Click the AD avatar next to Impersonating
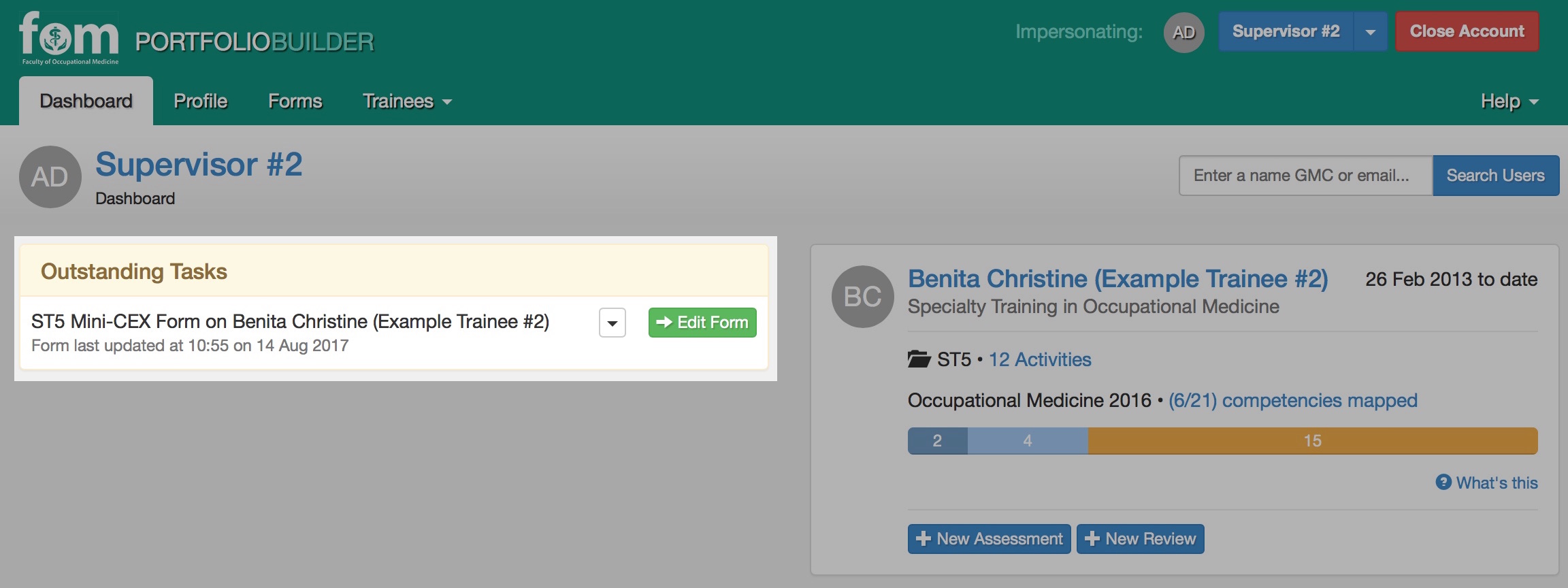The height and width of the screenshot is (588, 1568). click(x=1183, y=32)
